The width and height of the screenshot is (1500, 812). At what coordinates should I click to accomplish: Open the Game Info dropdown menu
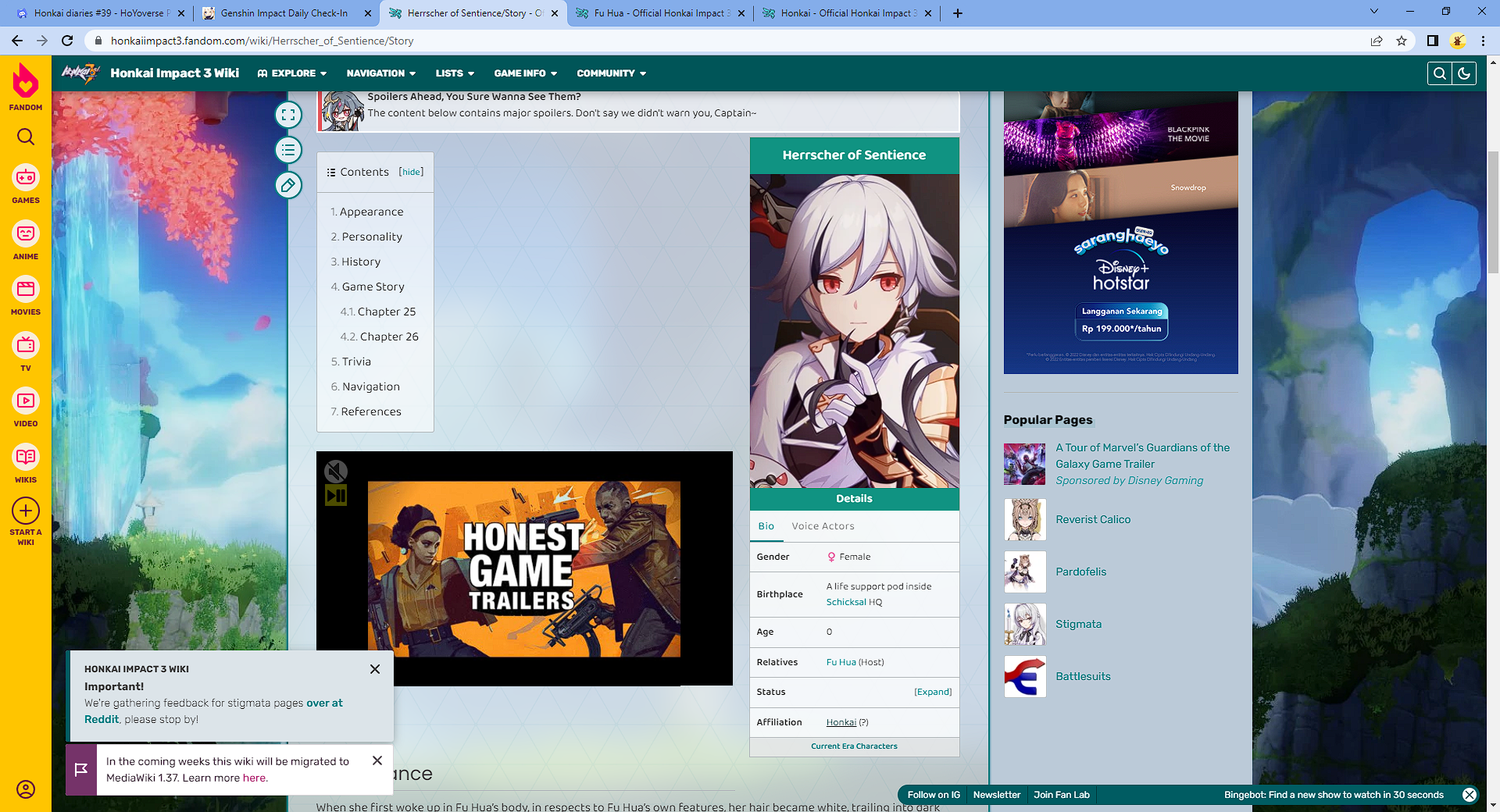(525, 73)
